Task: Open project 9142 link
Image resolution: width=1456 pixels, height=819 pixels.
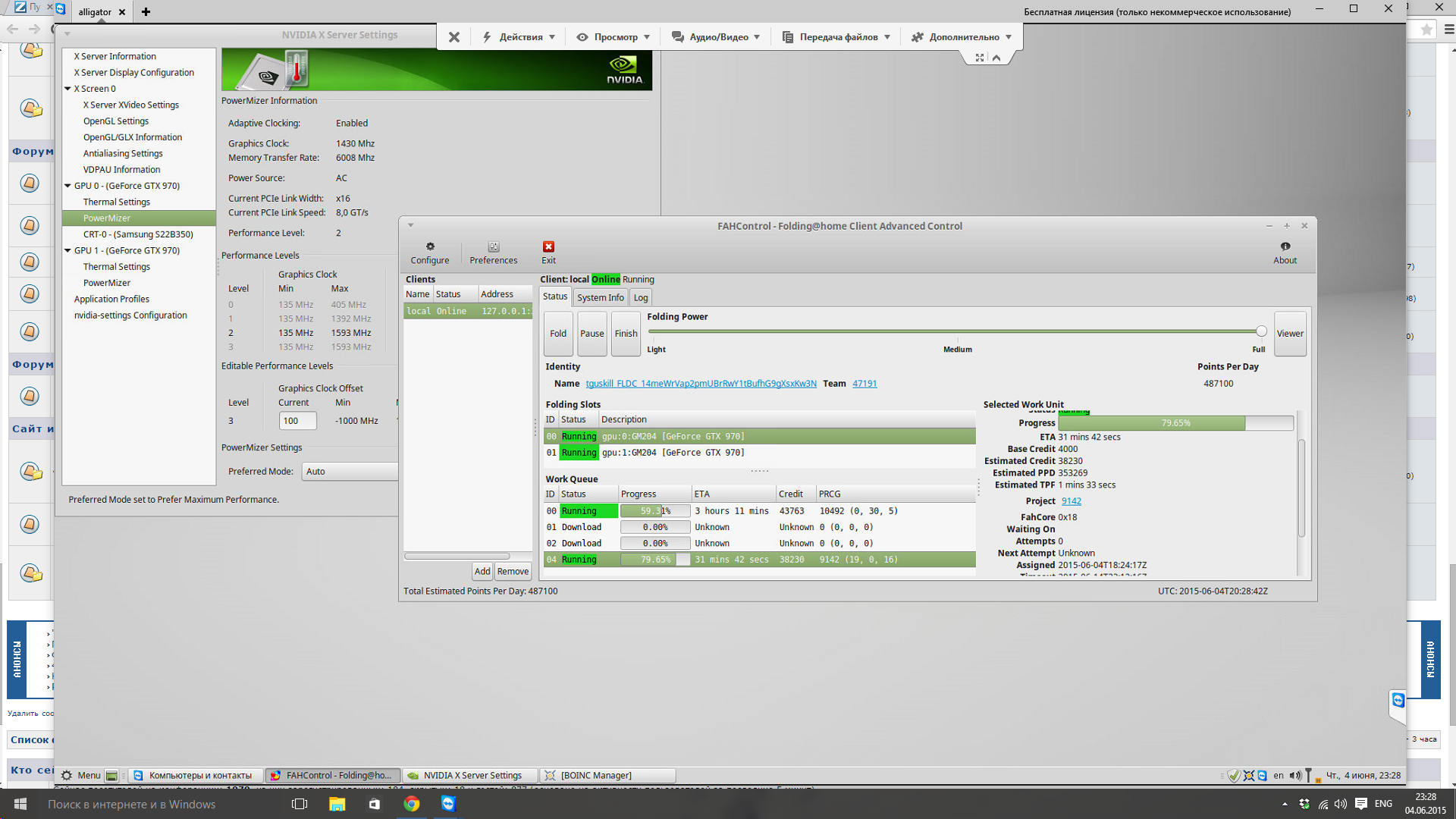Action: point(1071,501)
